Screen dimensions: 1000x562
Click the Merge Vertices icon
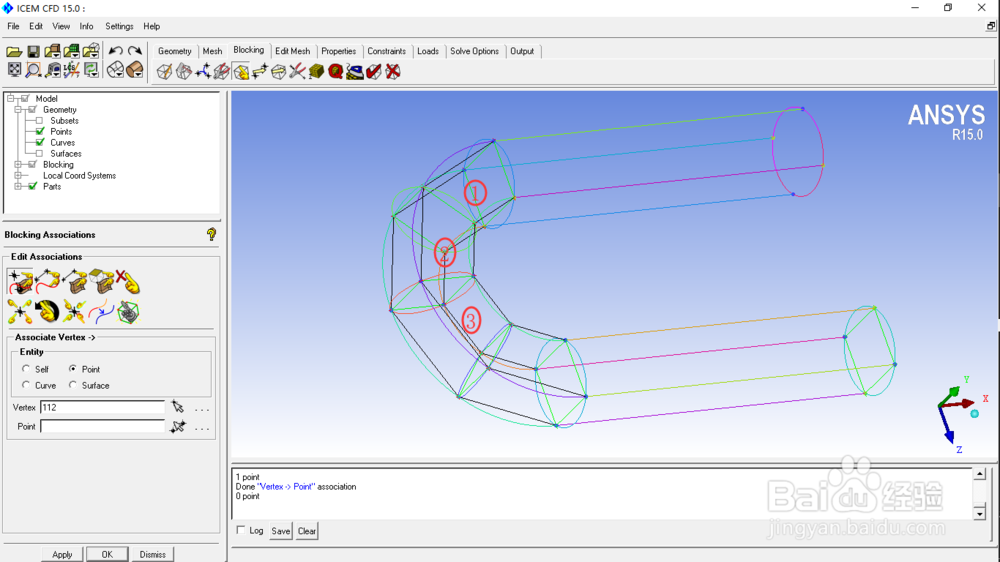(203, 71)
